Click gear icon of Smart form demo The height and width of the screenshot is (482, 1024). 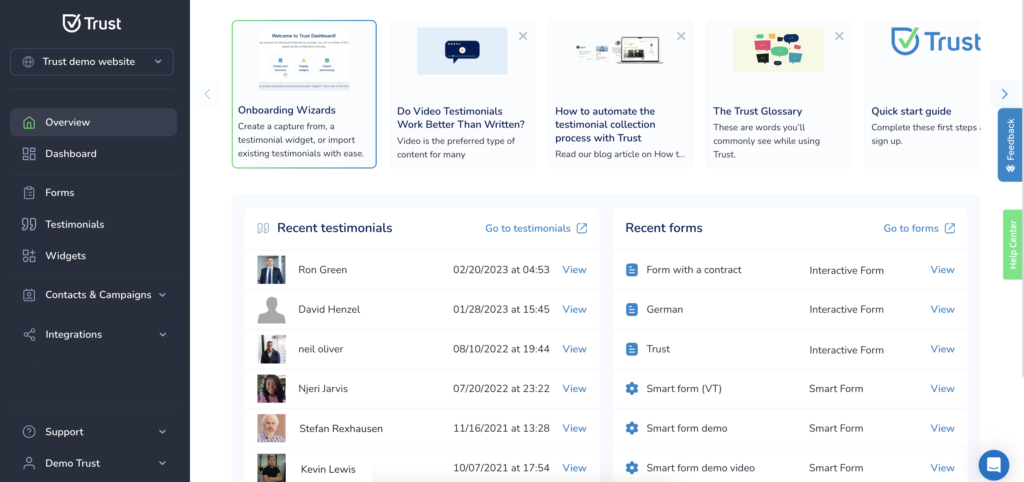pyautogui.click(x=632, y=428)
